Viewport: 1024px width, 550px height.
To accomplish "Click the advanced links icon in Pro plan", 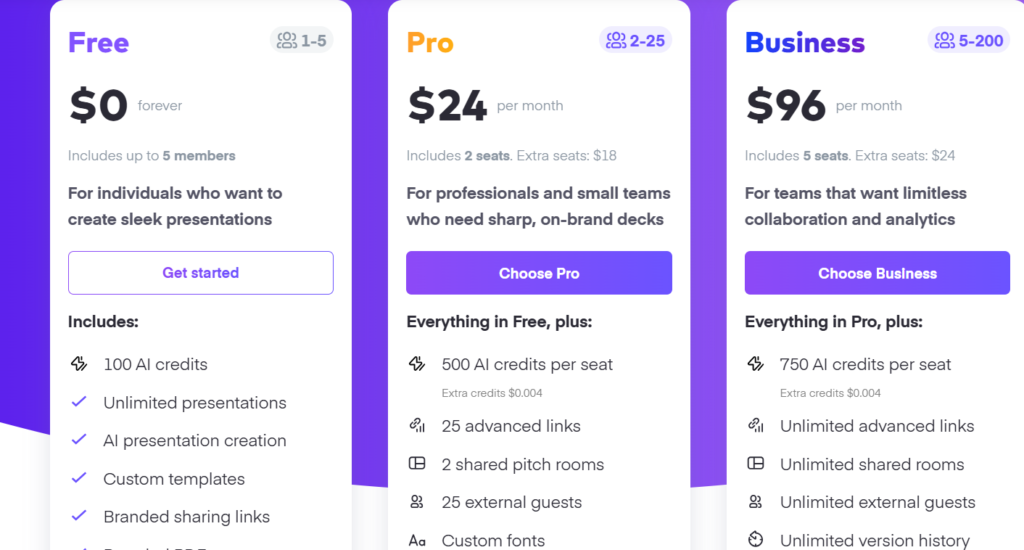I will [x=417, y=426].
